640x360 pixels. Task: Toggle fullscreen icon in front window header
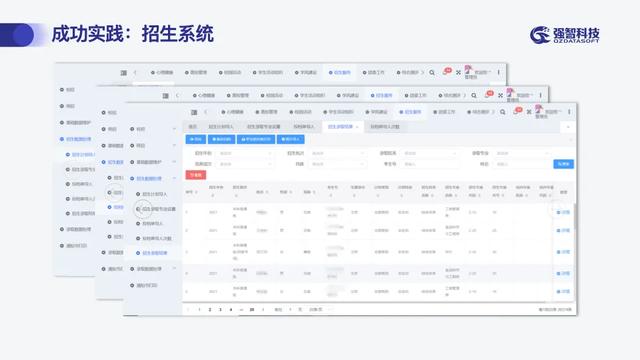coord(529,112)
